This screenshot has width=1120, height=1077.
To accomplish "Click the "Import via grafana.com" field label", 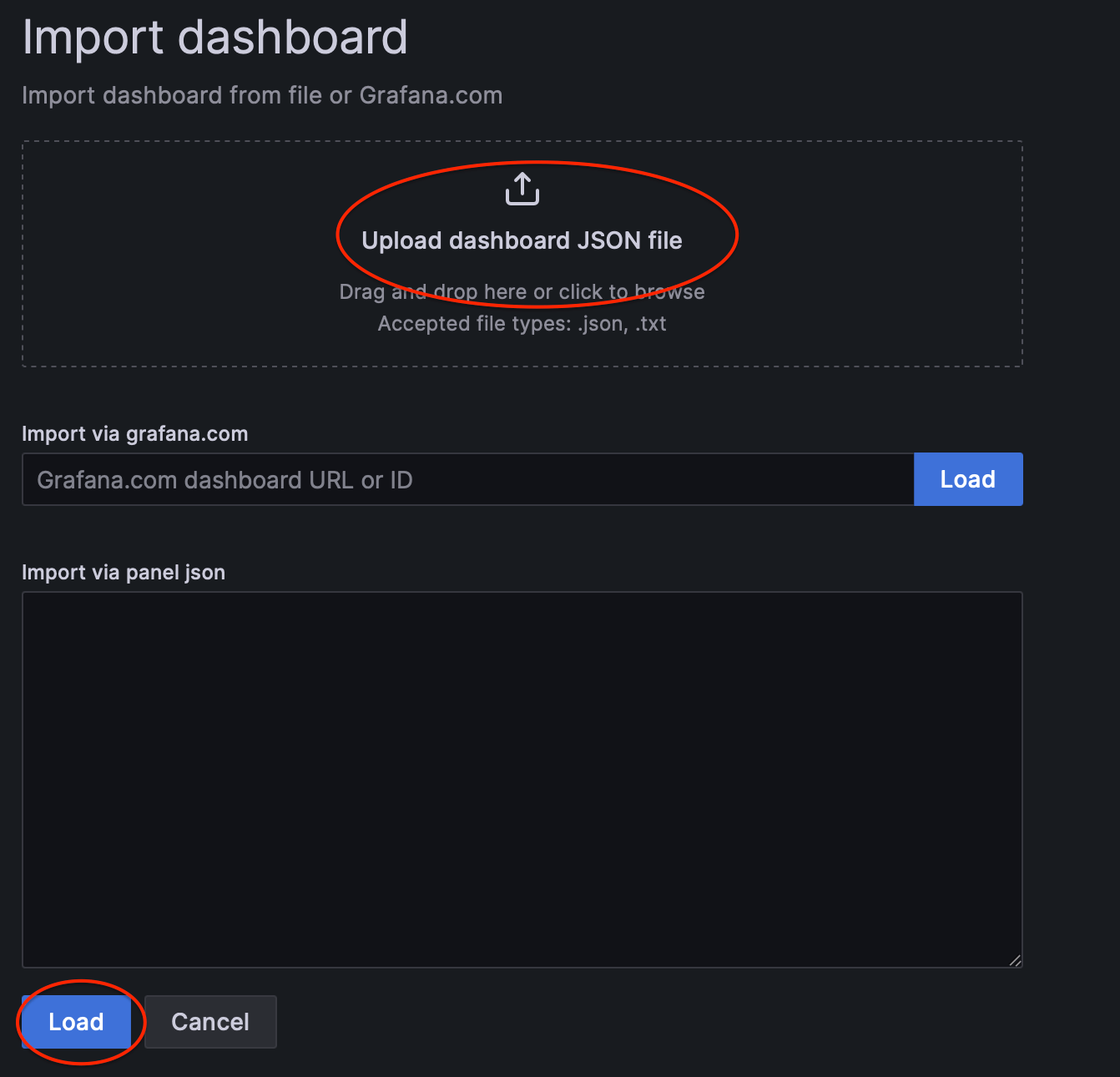I will point(134,434).
